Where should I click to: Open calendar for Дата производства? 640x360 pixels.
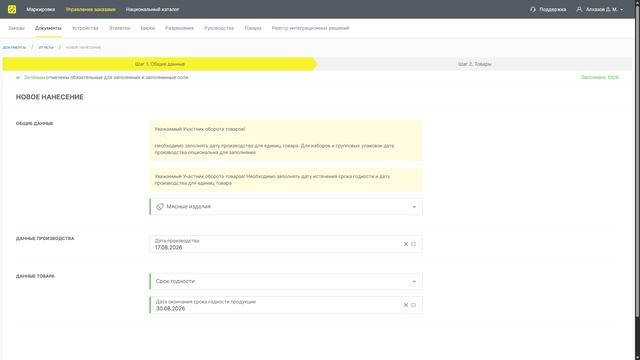(413, 244)
